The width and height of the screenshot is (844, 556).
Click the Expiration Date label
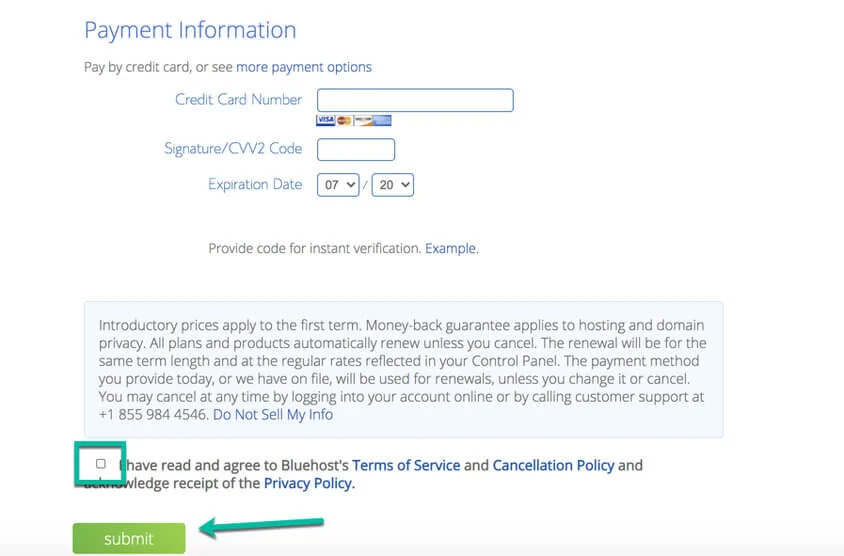255,184
